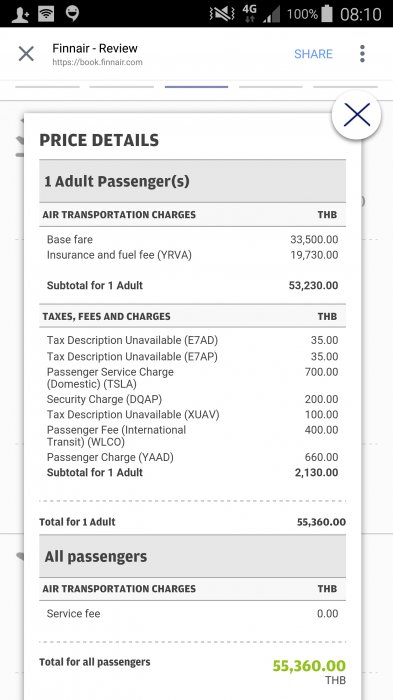Select the fifth booking progress step
393x700 pixels.
345,87
